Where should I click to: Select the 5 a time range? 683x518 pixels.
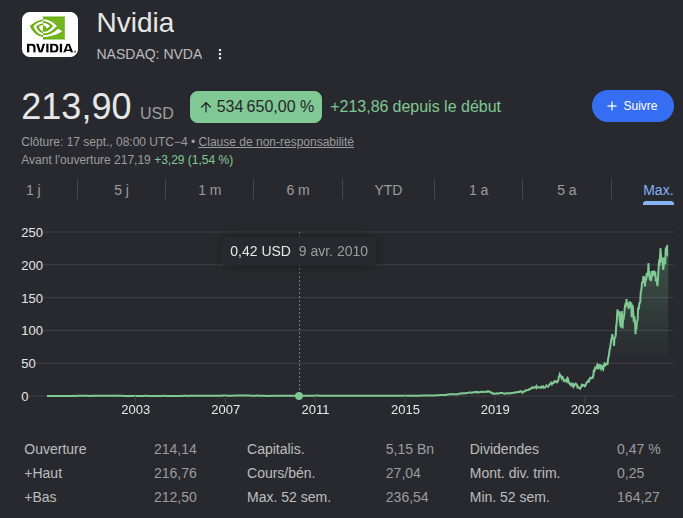[x=567, y=190]
